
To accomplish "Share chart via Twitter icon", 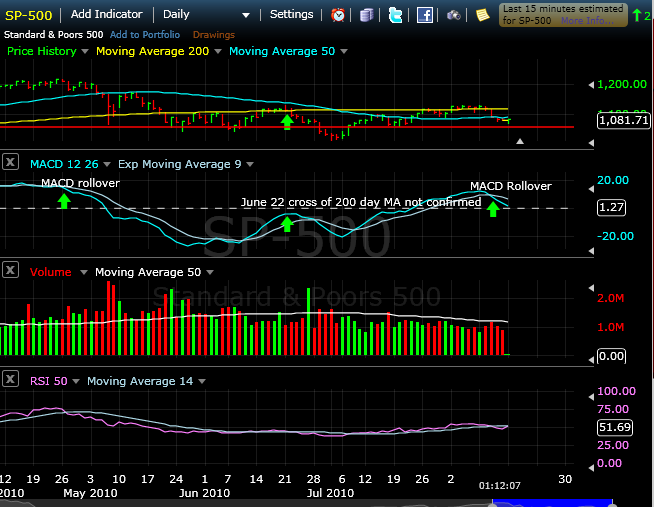I will pyautogui.click(x=396, y=15).
